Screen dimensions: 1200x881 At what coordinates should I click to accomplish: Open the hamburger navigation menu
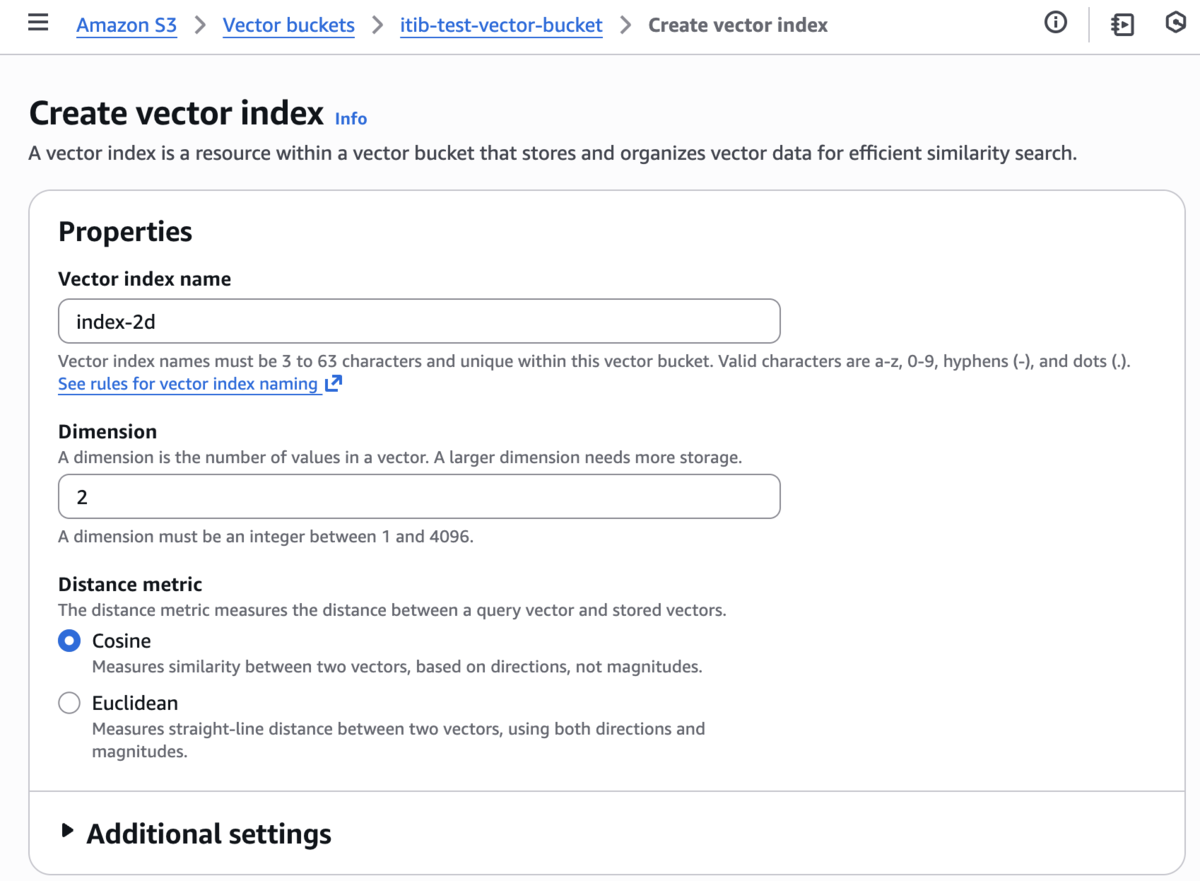tap(38, 23)
